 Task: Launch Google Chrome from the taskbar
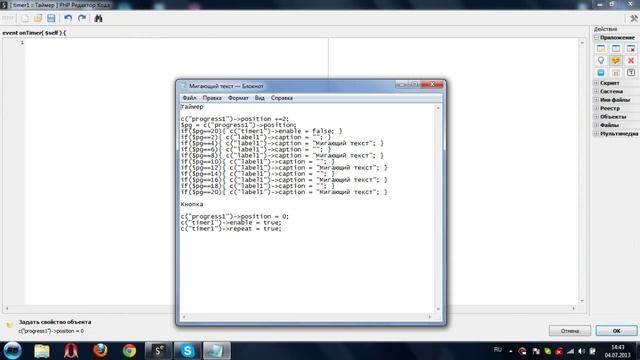130,351
